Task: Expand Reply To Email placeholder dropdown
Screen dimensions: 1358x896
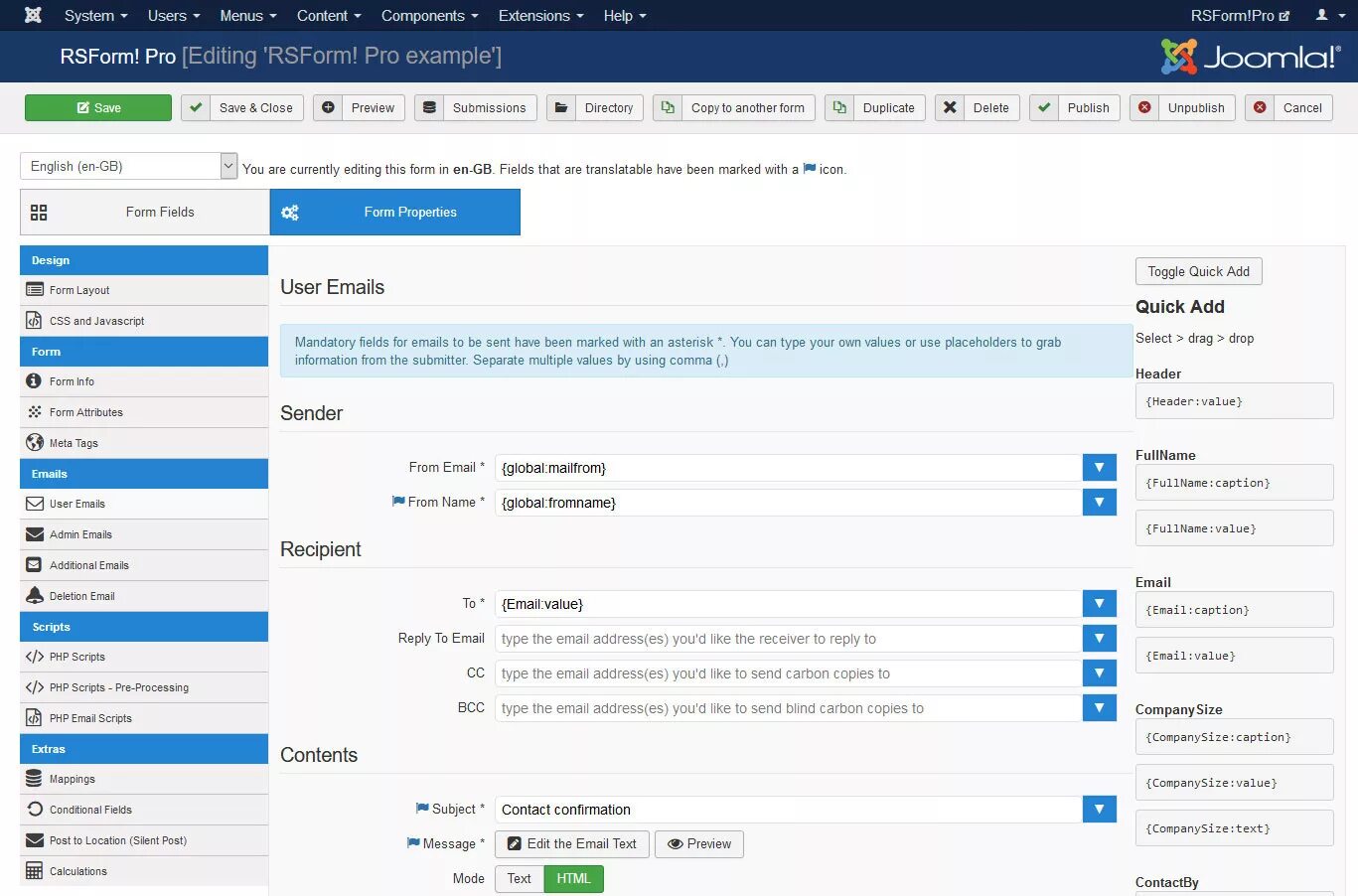Action: [x=1099, y=639]
